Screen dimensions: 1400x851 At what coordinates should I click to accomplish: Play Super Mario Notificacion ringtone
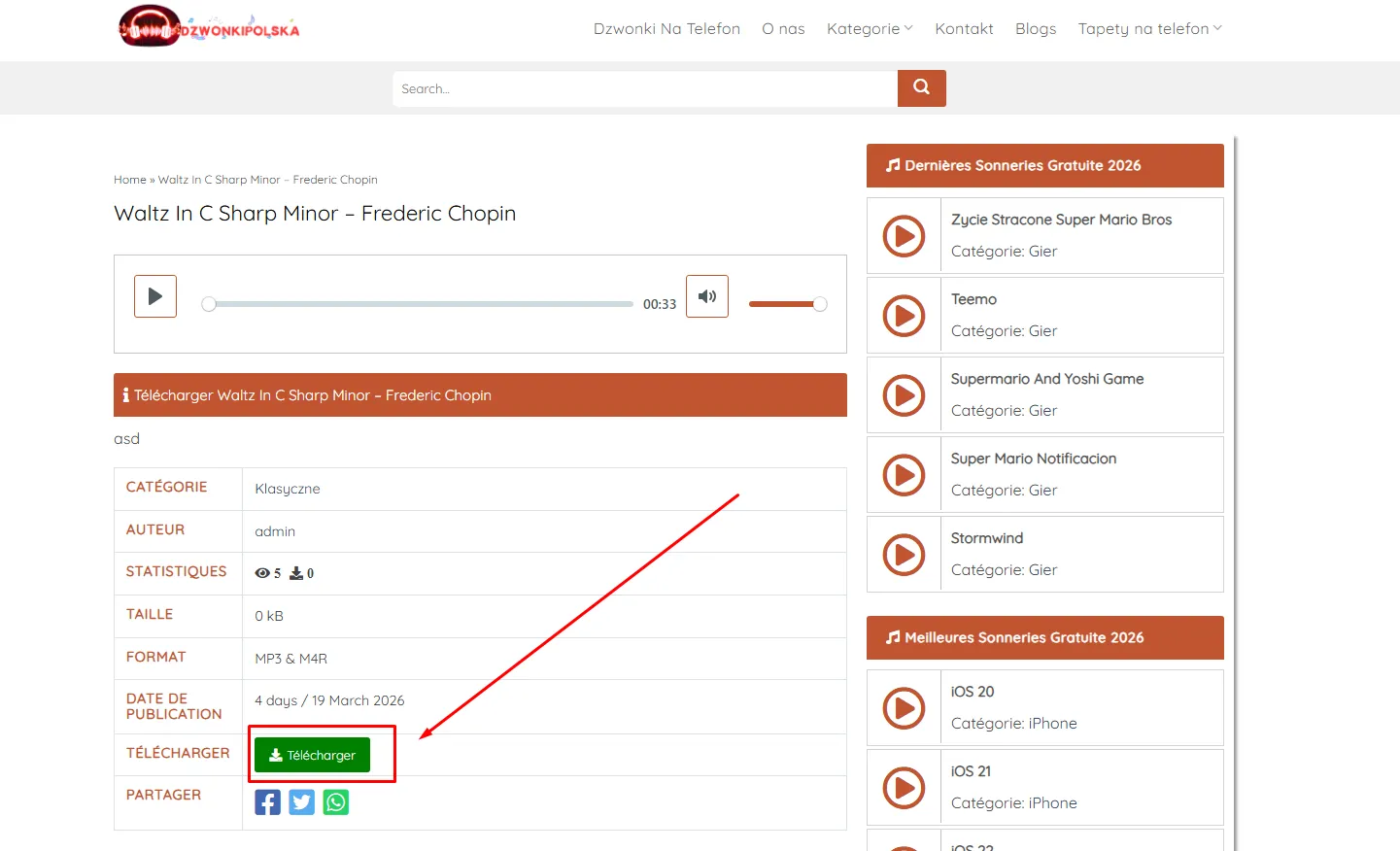(x=904, y=475)
